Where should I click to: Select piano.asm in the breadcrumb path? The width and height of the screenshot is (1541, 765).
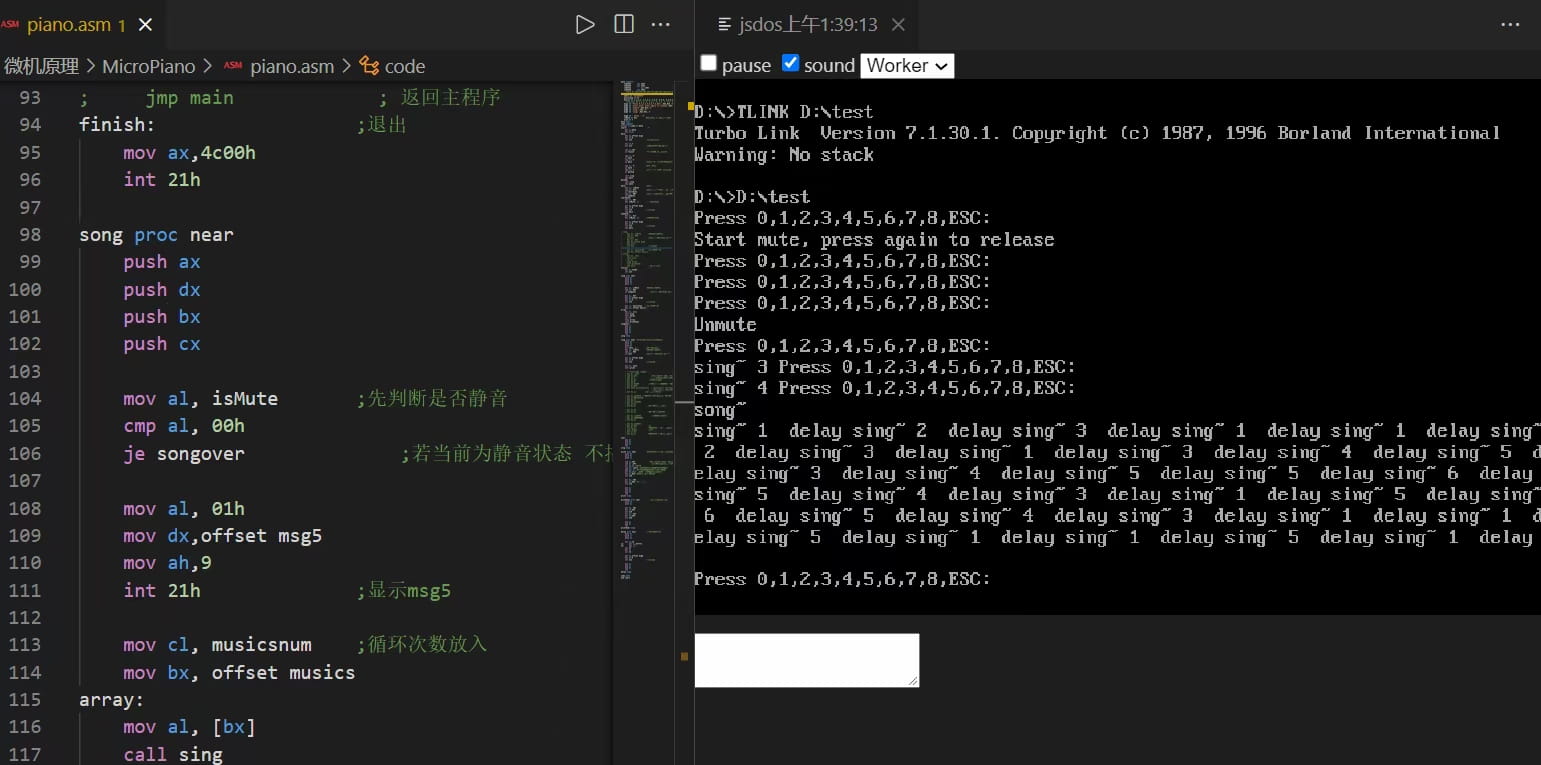291,66
